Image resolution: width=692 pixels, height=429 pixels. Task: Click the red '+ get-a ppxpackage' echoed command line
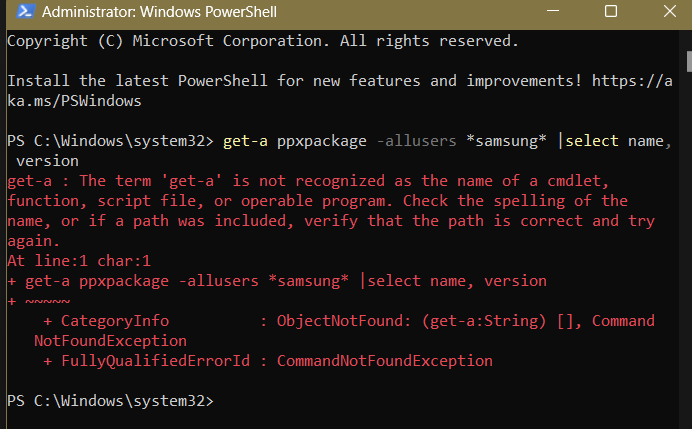point(277,281)
